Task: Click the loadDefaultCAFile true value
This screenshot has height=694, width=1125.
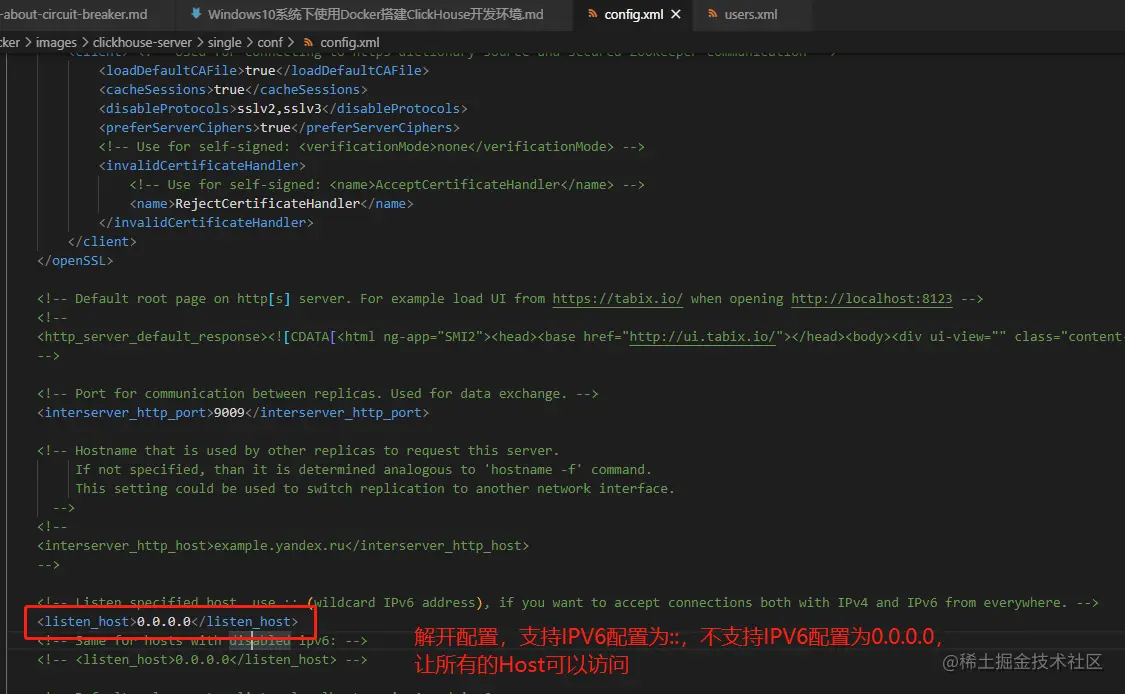Action: pyautogui.click(x=260, y=70)
